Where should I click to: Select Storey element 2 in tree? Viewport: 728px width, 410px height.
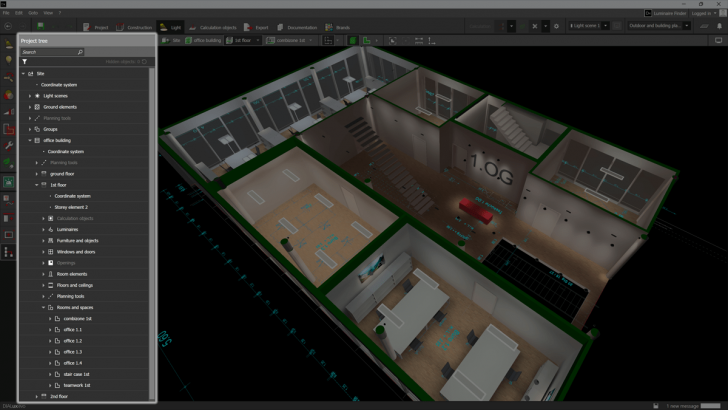(x=71, y=207)
